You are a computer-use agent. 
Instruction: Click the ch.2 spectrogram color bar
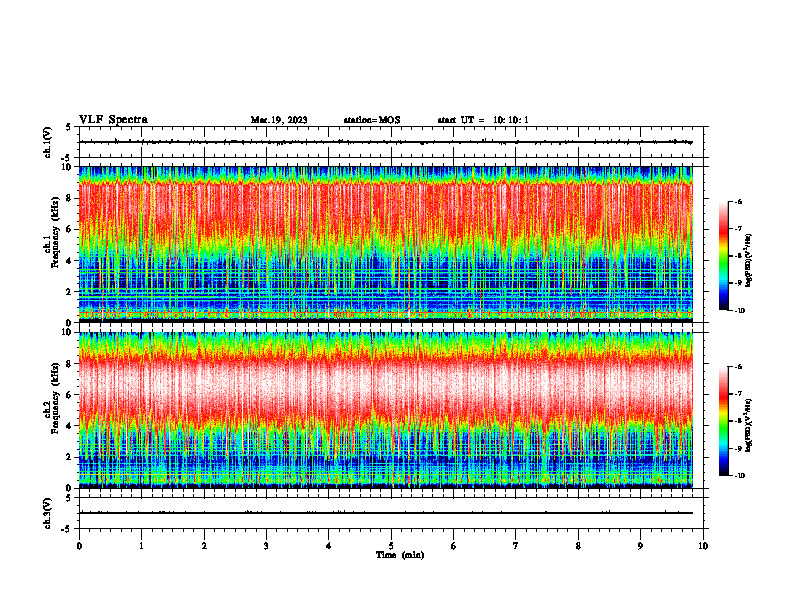(723, 421)
